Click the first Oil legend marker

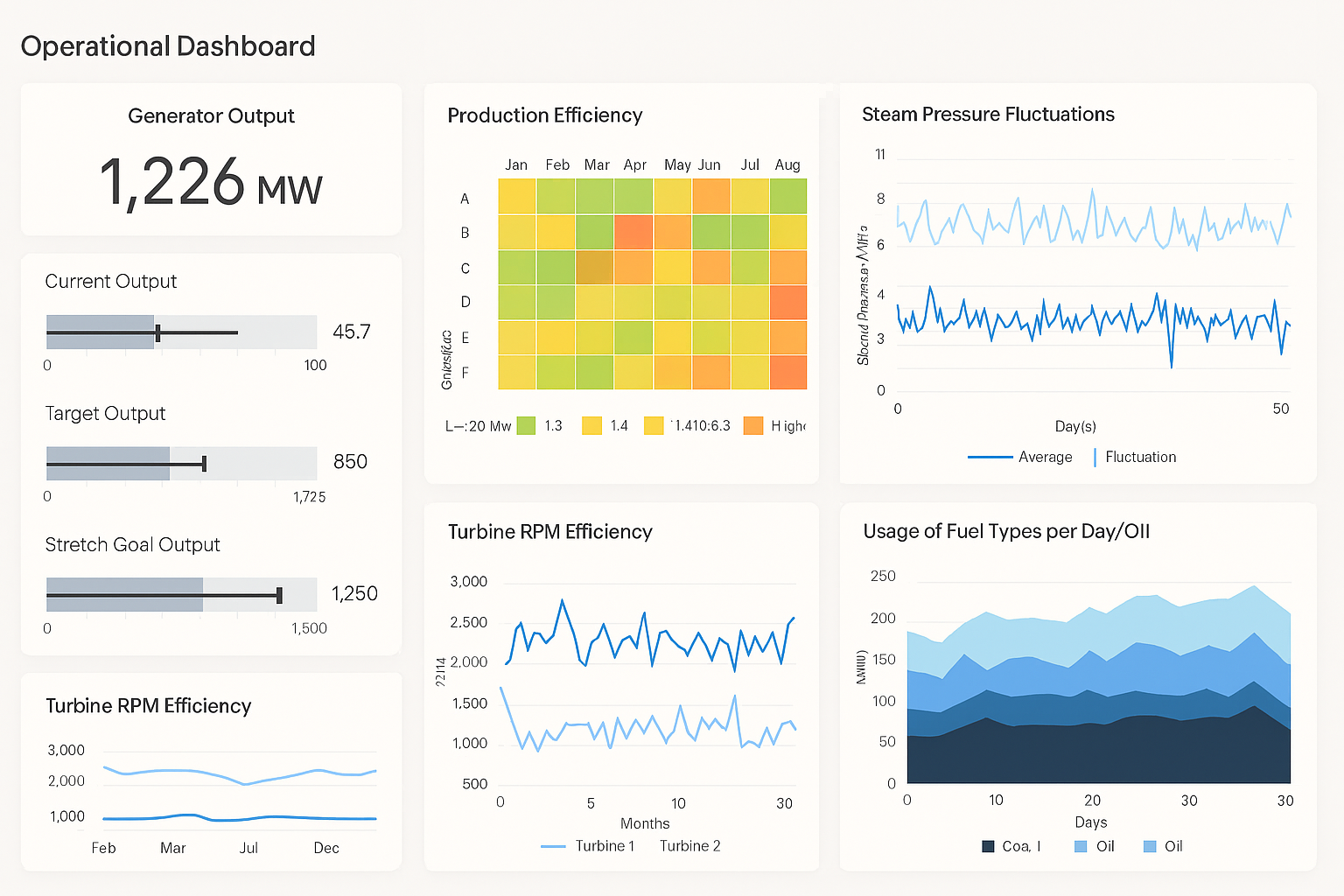point(1079,846)
